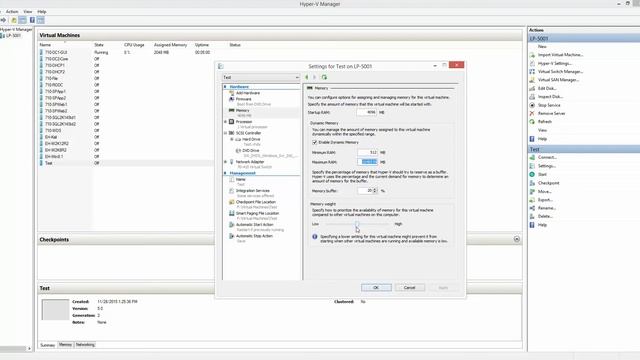Screen dimensions: 640x360
Task: Click the Startup RAM input field
Action: pyautogui.click(x=366, y=112)
